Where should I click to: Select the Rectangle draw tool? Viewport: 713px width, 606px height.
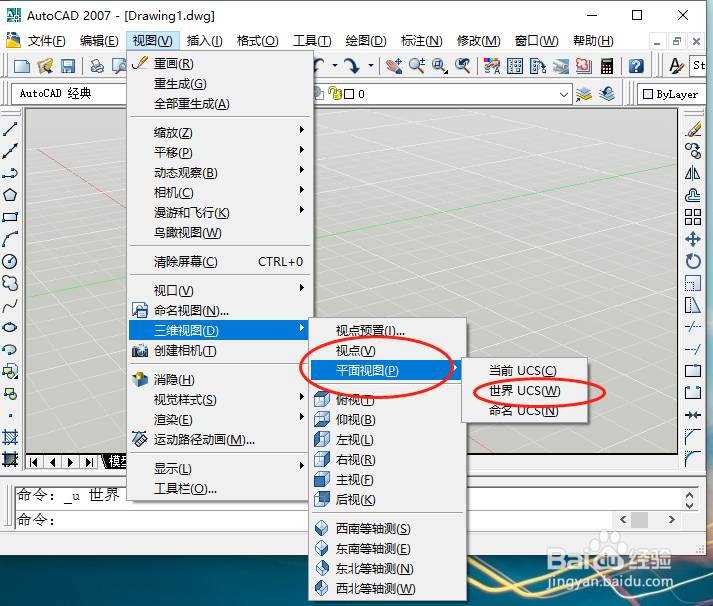10,217
